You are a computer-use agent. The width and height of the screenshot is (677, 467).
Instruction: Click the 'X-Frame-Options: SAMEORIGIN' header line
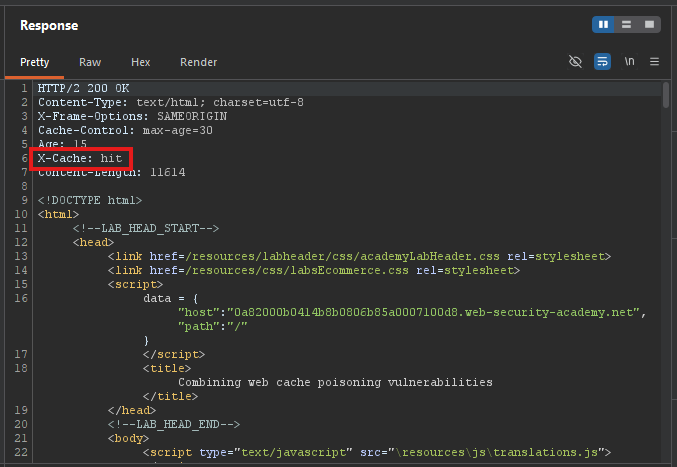point(132,117)
